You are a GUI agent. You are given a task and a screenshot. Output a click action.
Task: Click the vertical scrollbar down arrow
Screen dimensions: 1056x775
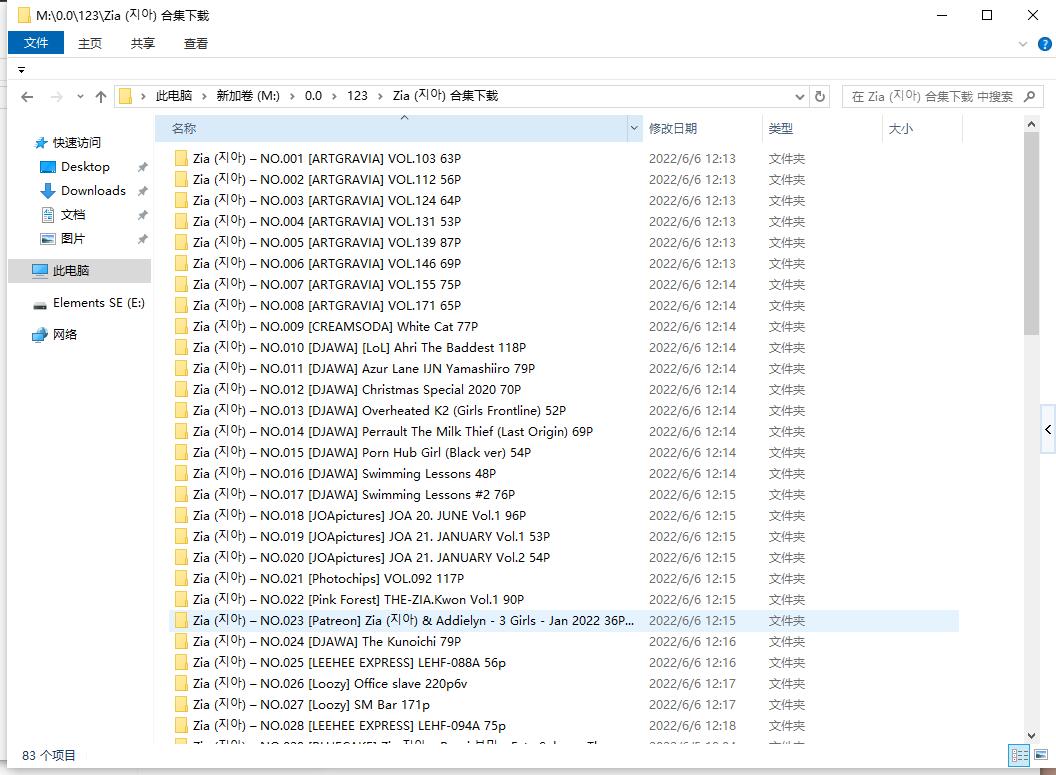[x=1031, y=736]
